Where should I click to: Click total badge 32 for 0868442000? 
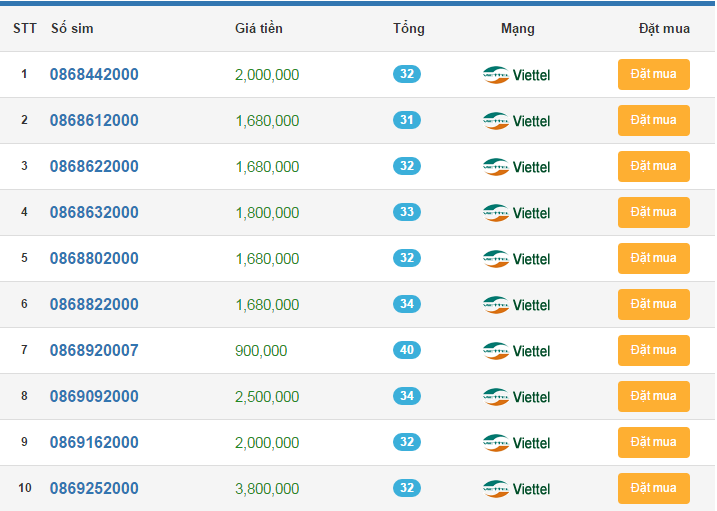(x=407, y=74)
